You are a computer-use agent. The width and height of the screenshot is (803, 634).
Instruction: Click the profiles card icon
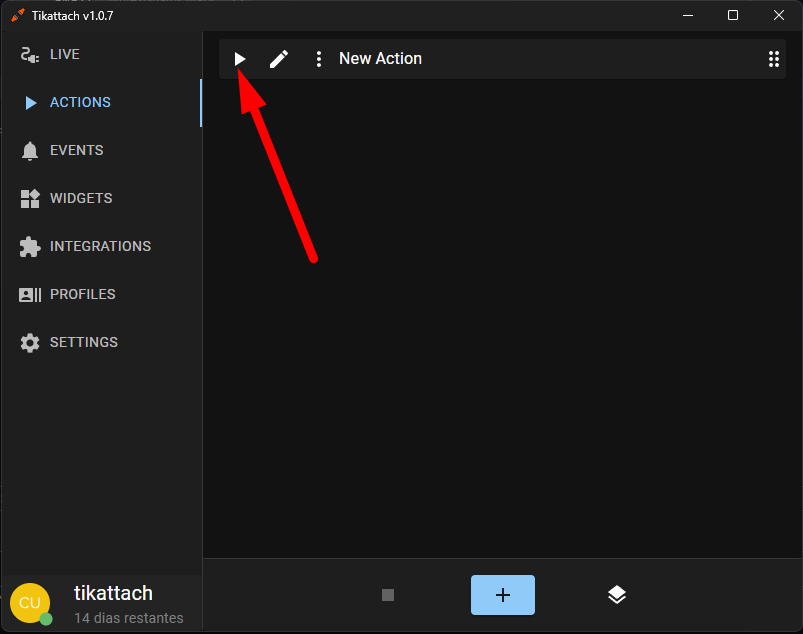coord(30,294)
